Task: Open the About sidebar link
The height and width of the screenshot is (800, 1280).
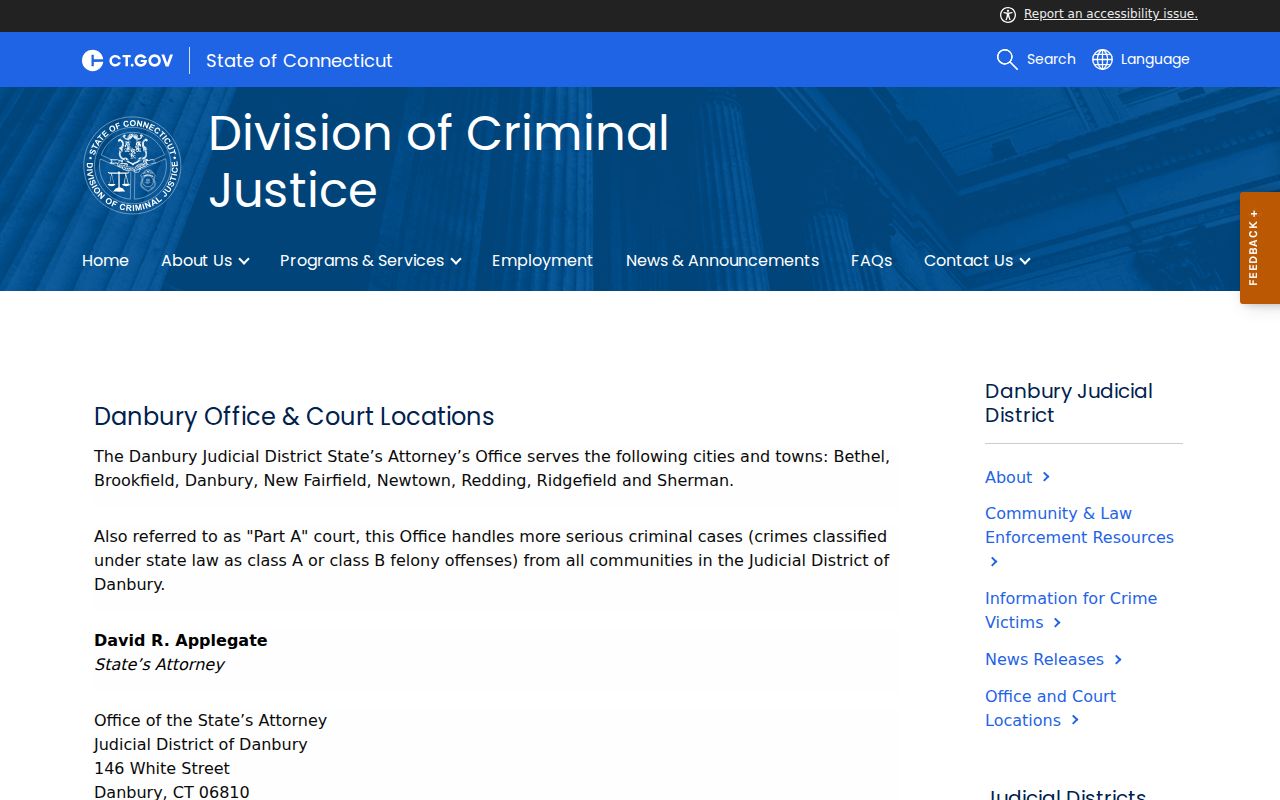Action: (x=1017, y=477)
